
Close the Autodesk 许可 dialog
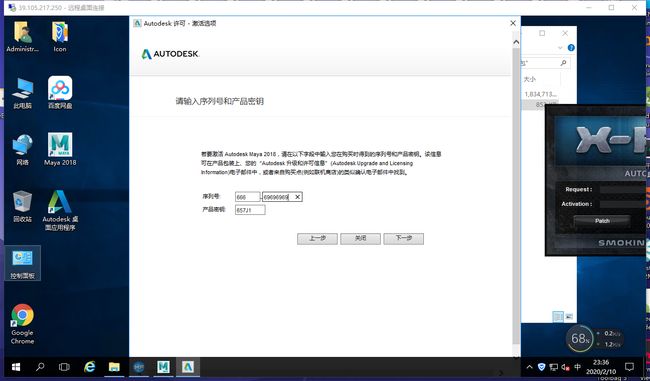pos(513,23)
